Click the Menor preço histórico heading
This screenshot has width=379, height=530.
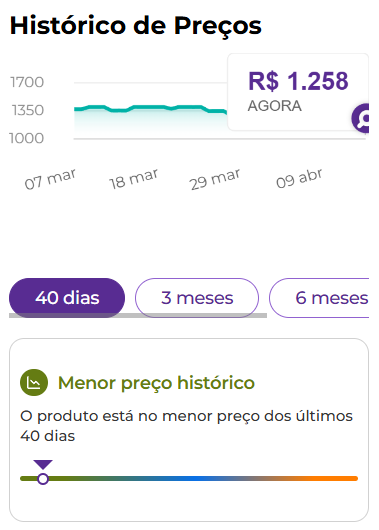(x=156, y=383)
